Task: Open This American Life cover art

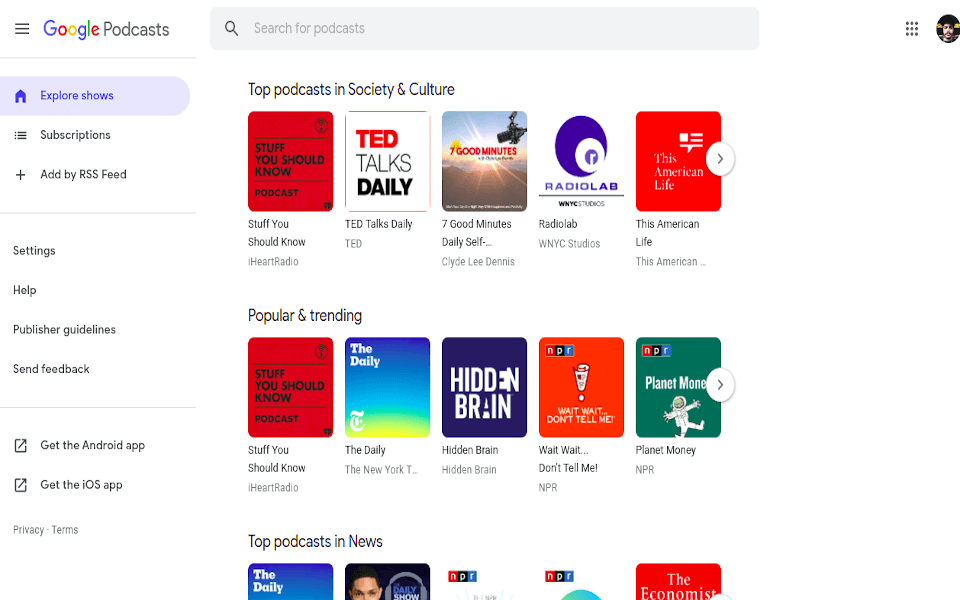Action: click(x=678, y=162)
